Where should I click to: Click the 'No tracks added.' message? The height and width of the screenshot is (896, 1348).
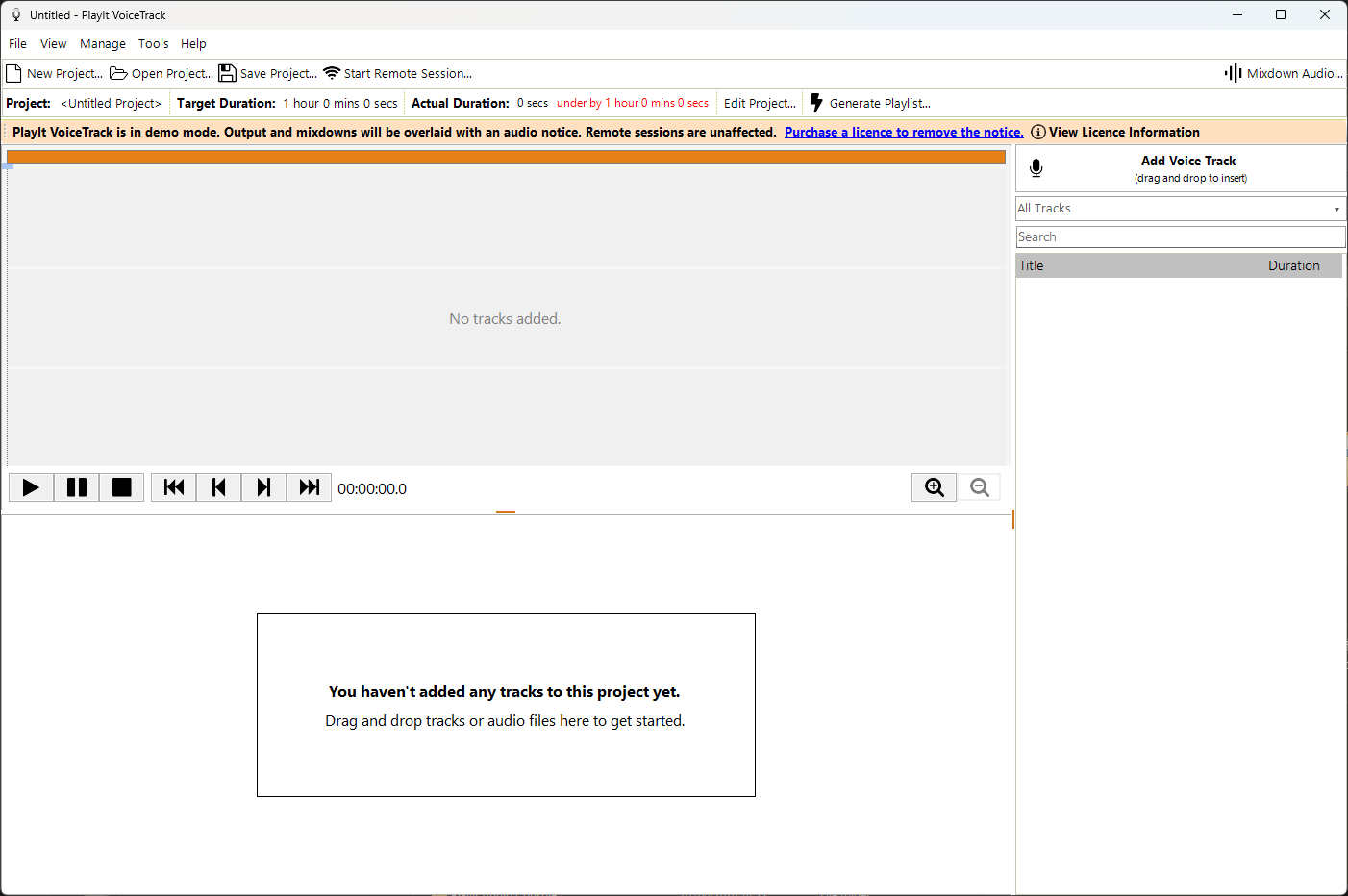[505, 318]
